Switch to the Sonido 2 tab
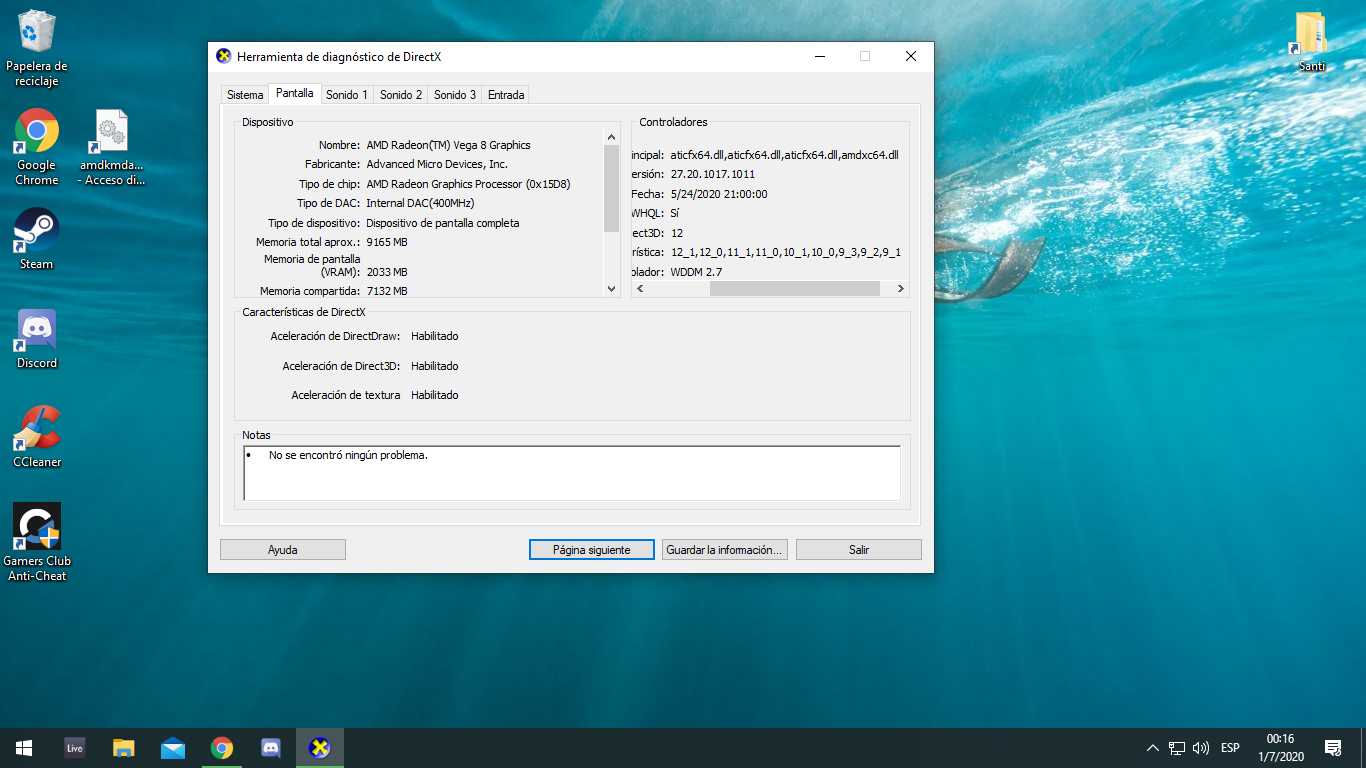 click(401, 95)
